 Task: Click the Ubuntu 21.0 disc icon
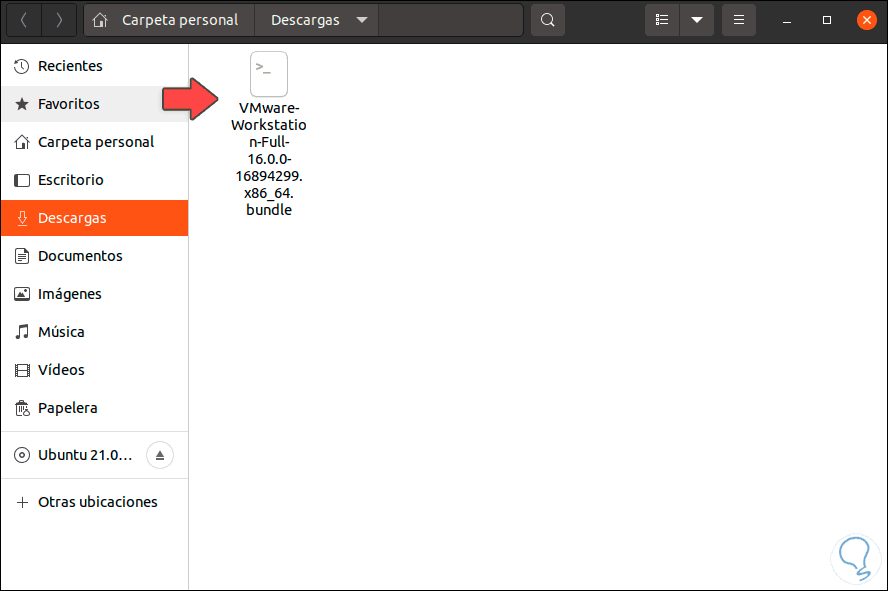(22, 455)
